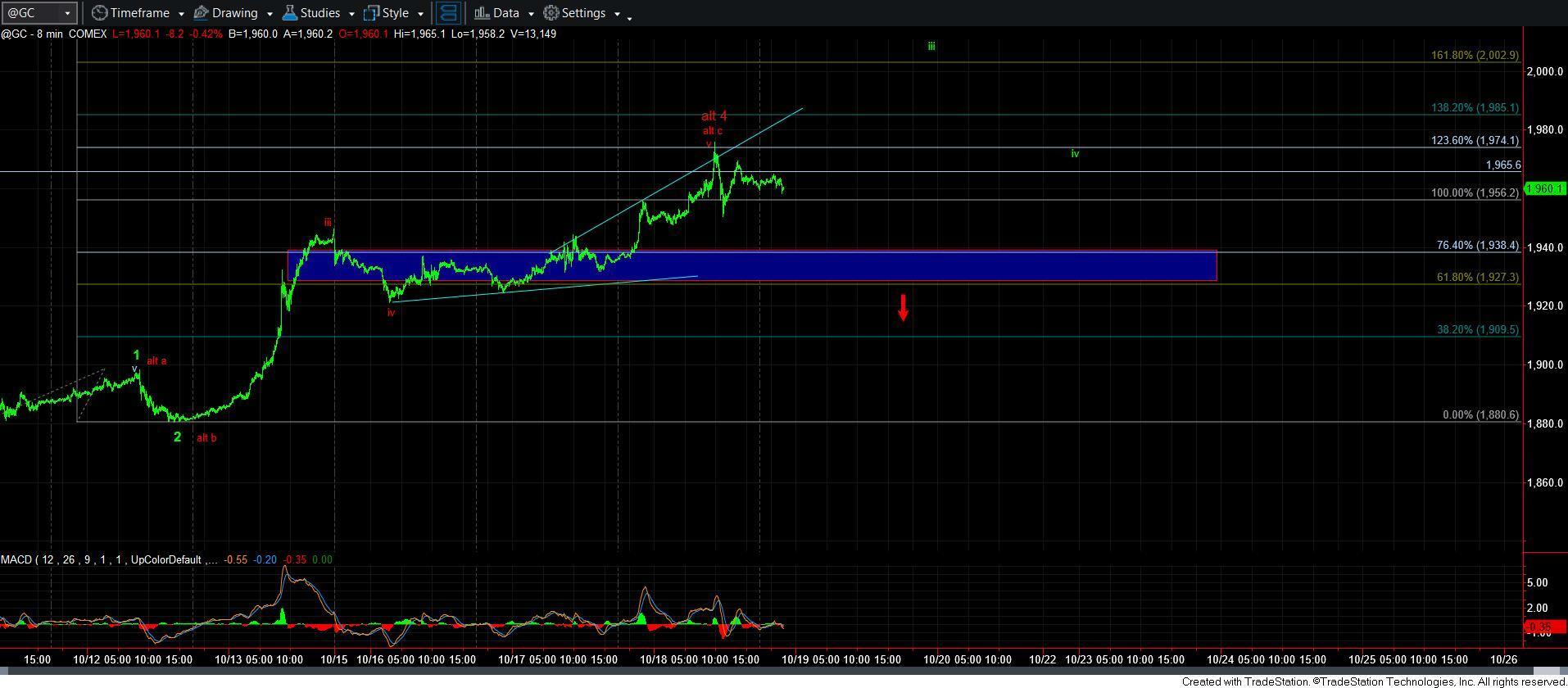Expand the Style dropdown arrow
1568x688 pixels.
pyautogui.click(x=420, y=14)
